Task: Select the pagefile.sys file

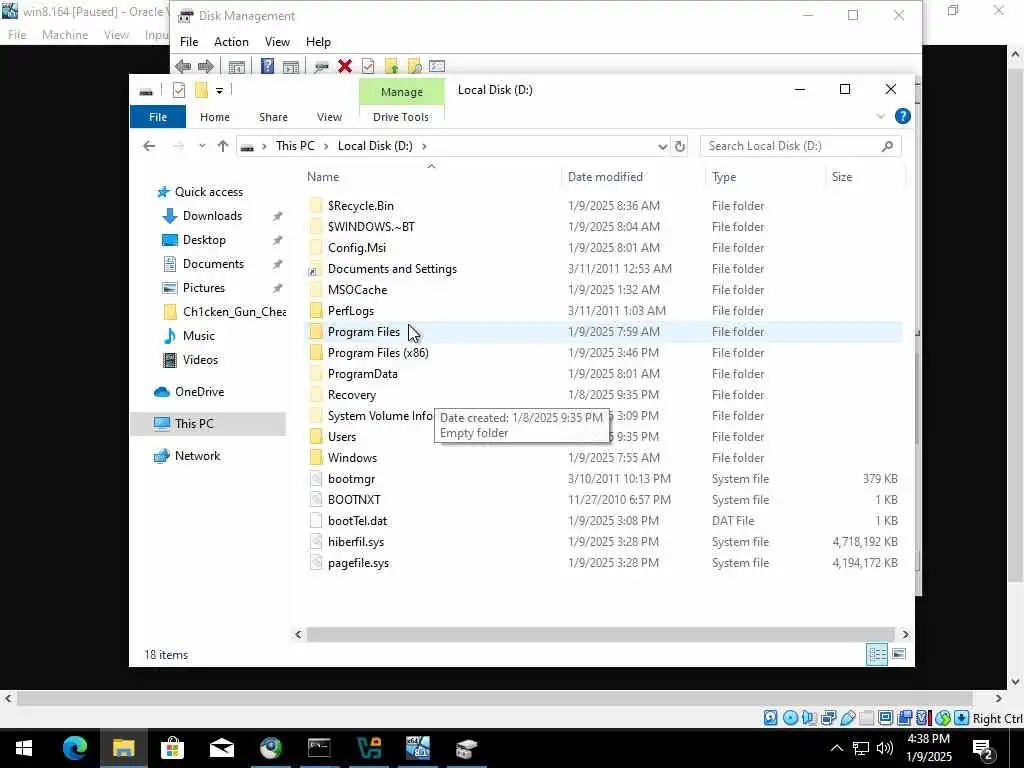Action: click(358, 563)
